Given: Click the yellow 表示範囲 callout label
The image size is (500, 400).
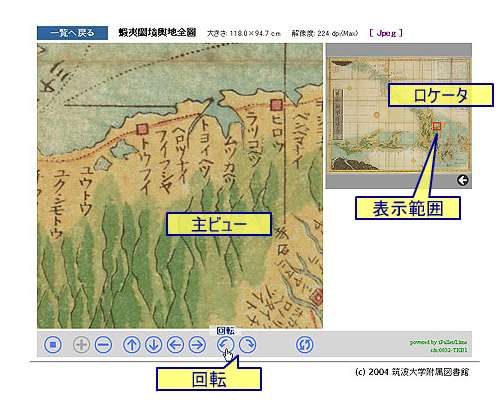Looking at the screenshot, I should 408,208.
